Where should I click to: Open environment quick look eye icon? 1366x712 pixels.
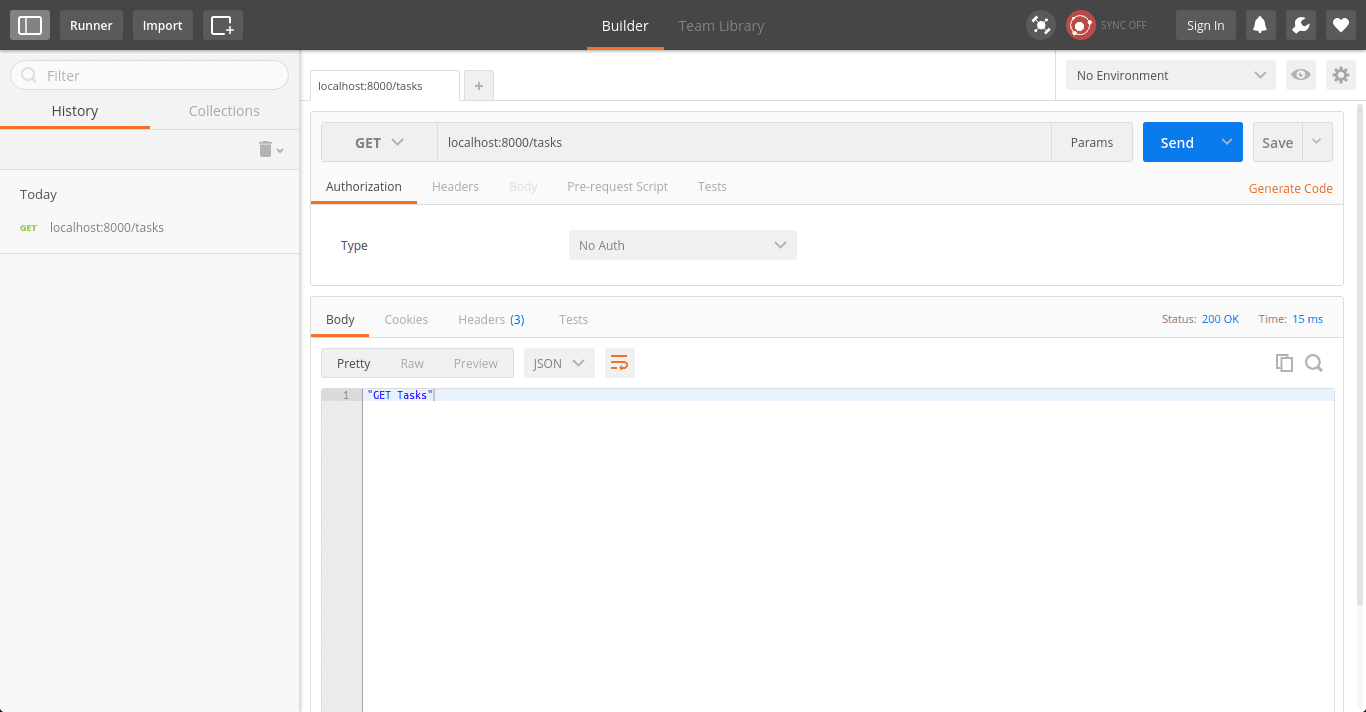click(x=1300, y=75)
